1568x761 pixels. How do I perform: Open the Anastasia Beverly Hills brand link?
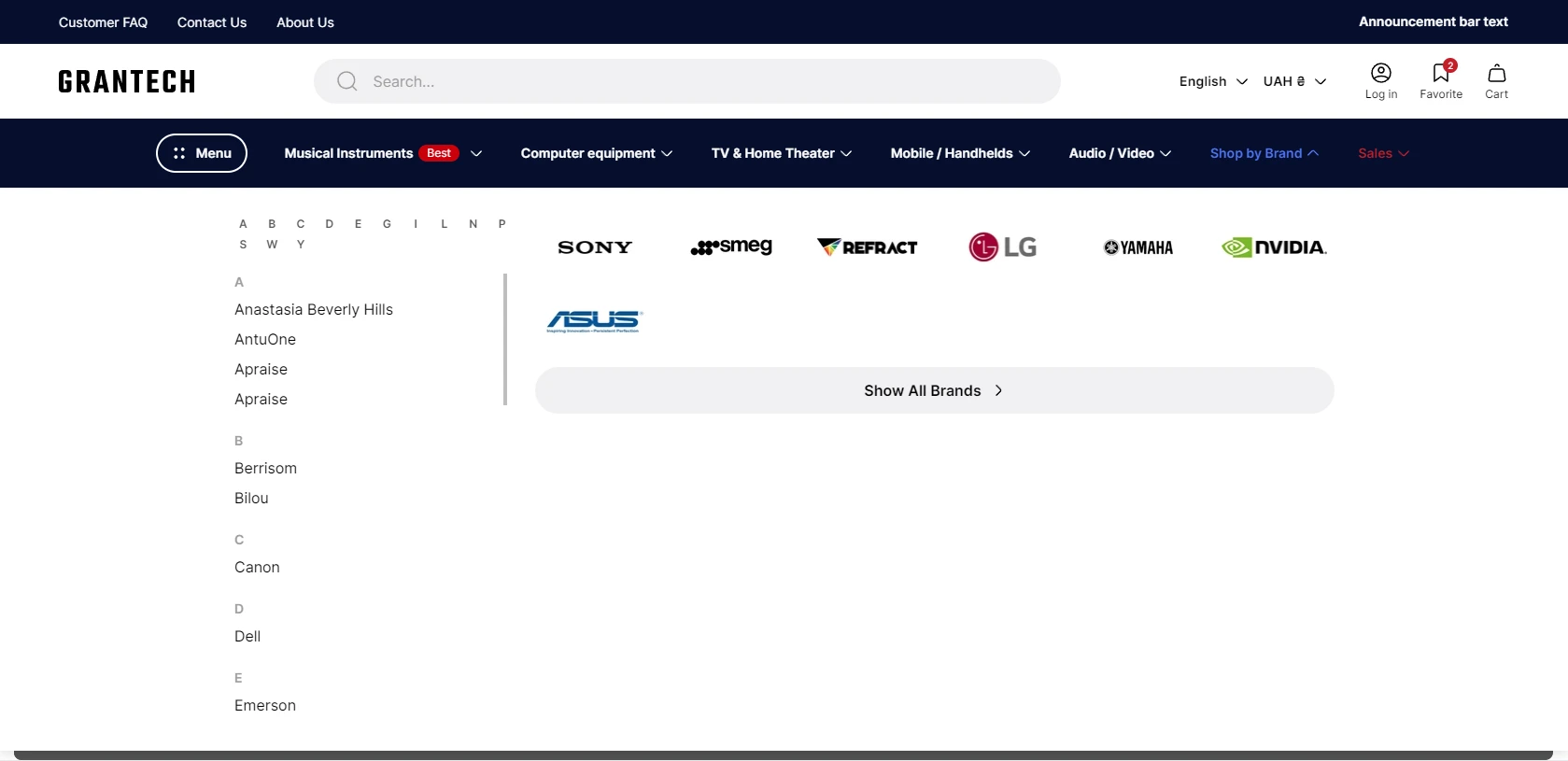[314, 309]
